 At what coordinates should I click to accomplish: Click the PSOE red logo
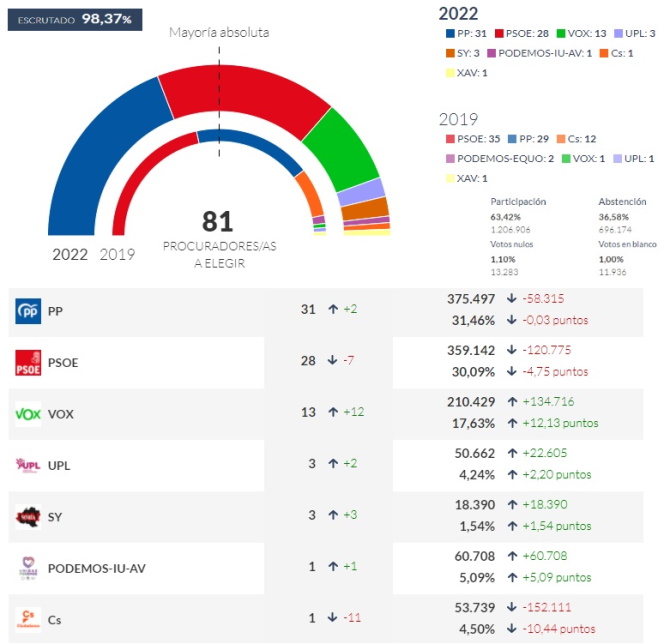28,363
